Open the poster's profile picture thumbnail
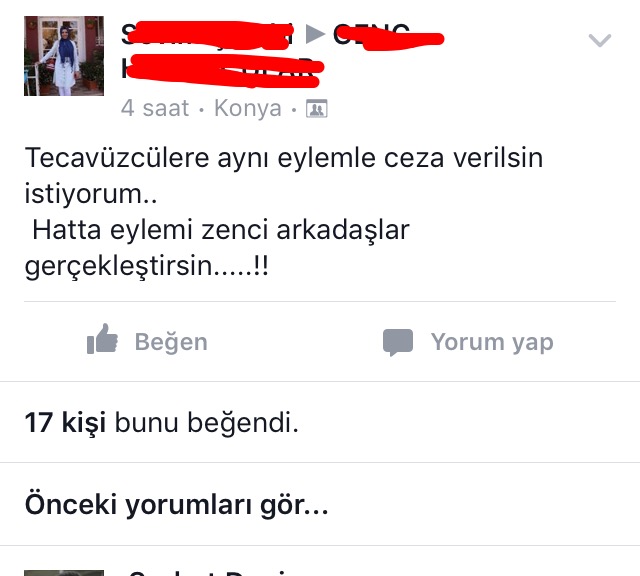The width and height of the screenshot is (640, 576). click(x=64, y=56)
